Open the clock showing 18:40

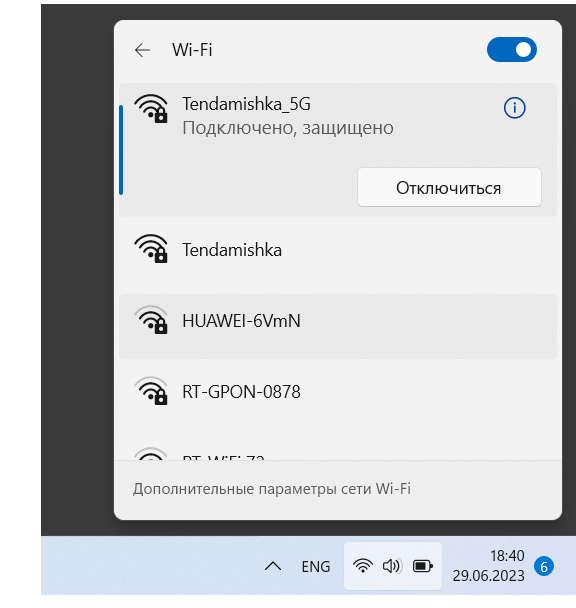pos(488,566)
